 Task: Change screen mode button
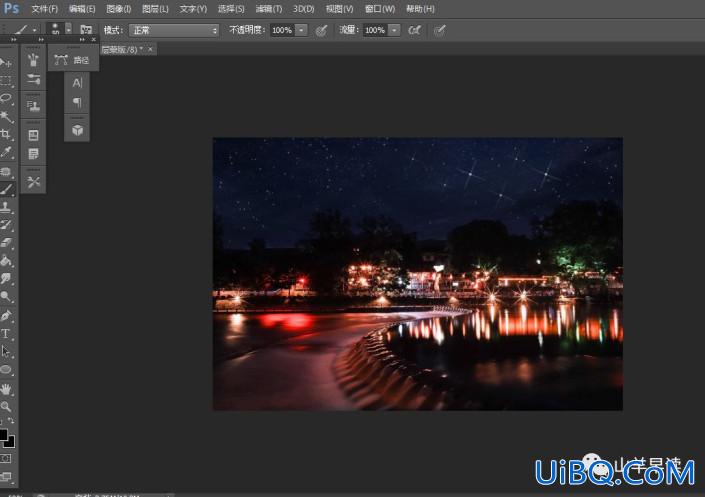6,477
